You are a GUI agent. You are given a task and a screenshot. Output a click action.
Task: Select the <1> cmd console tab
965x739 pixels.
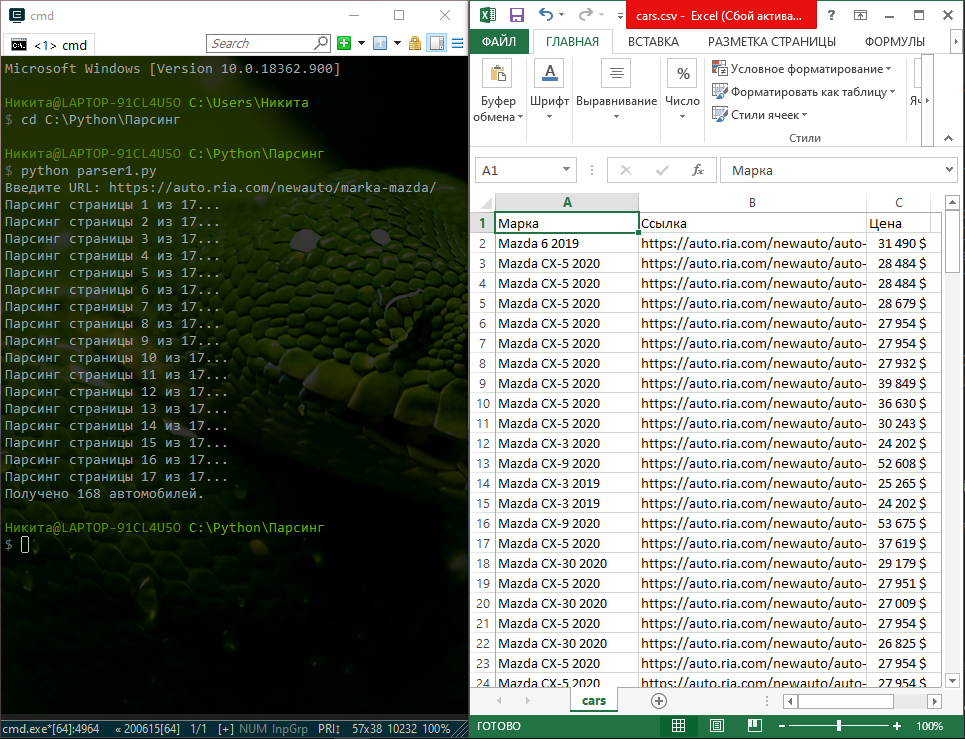coord(50,45)
